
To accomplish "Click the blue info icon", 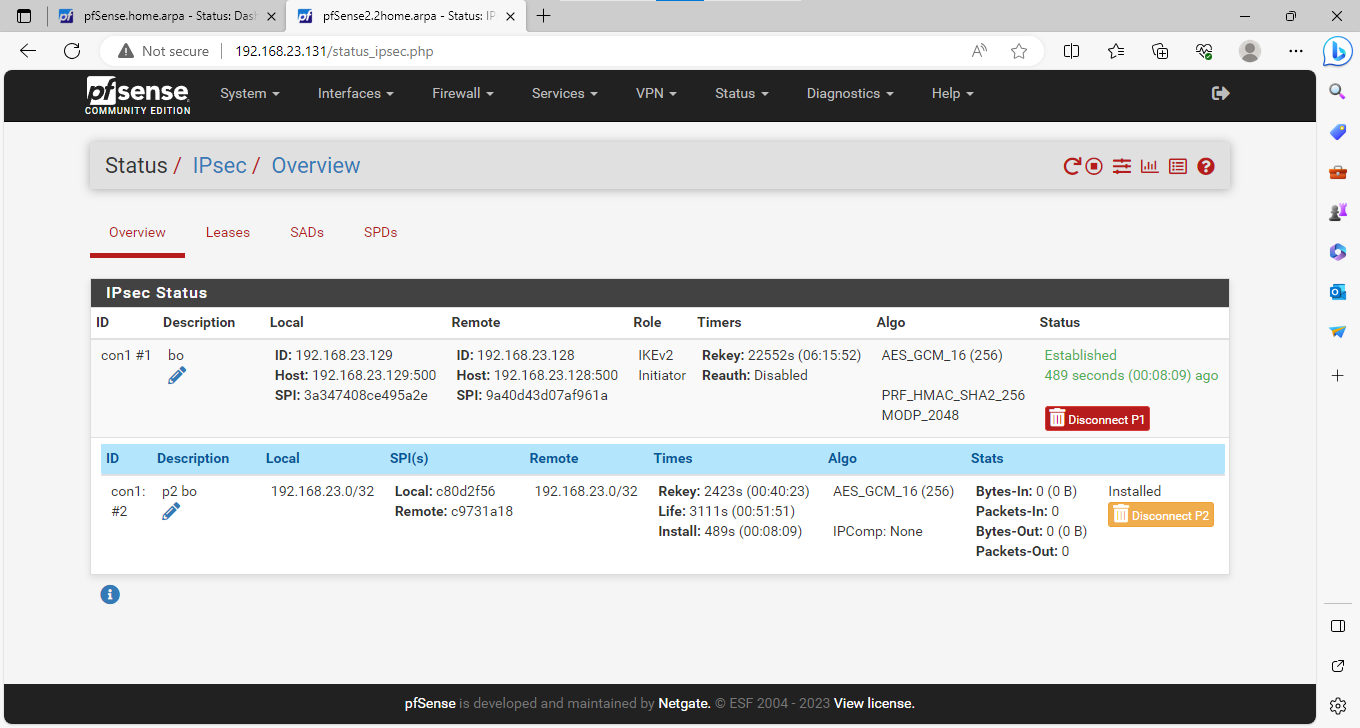I will (x=110, y=595).
